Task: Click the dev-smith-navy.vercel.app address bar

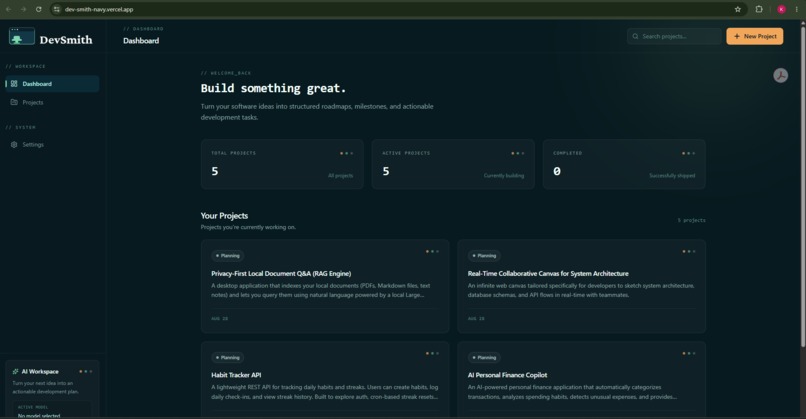Action: (398, 9)
